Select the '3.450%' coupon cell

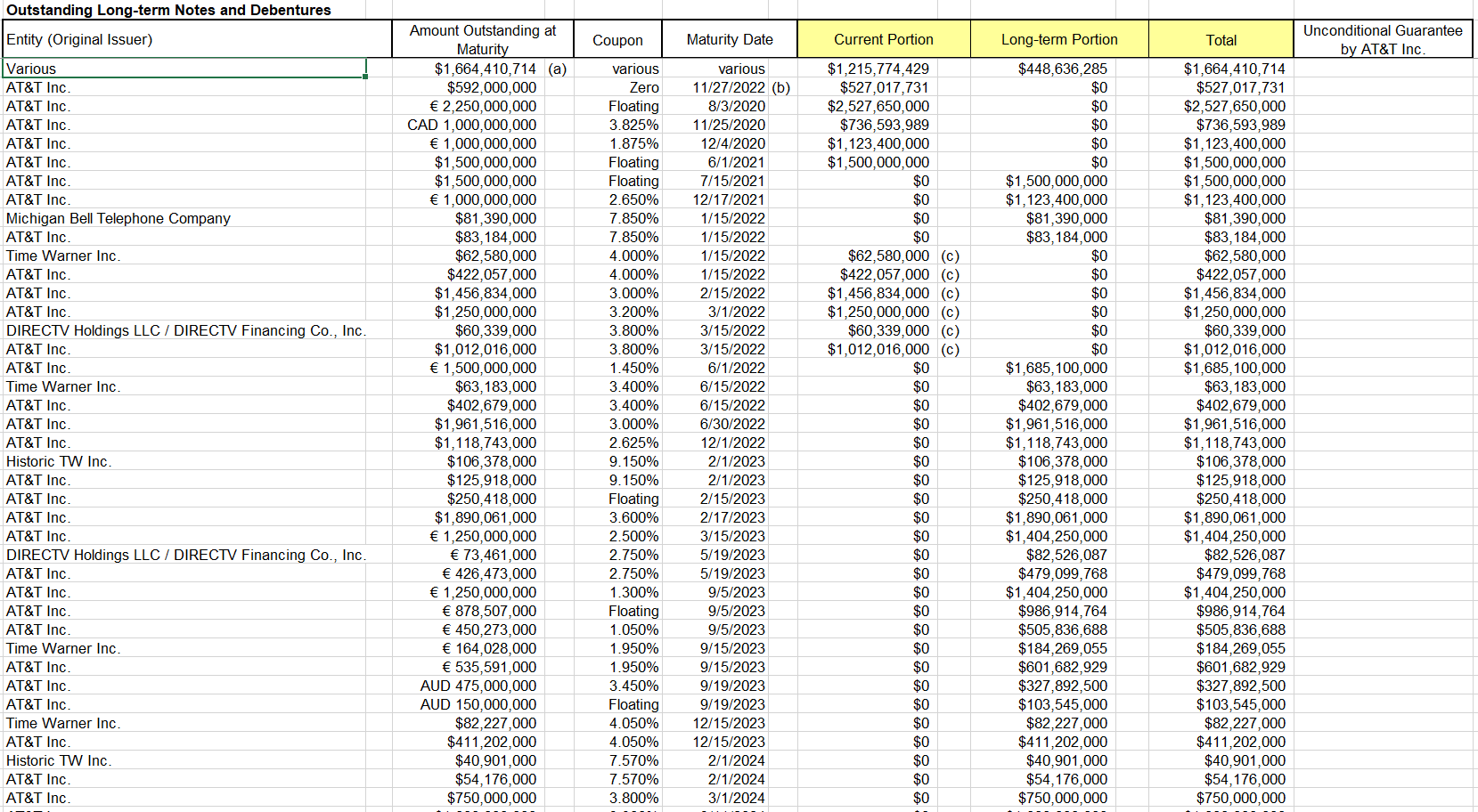(x=618, y=686)
